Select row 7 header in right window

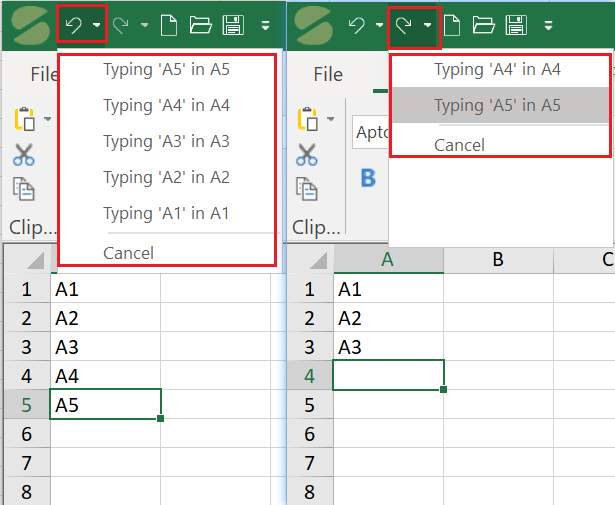tap(310, 462)
